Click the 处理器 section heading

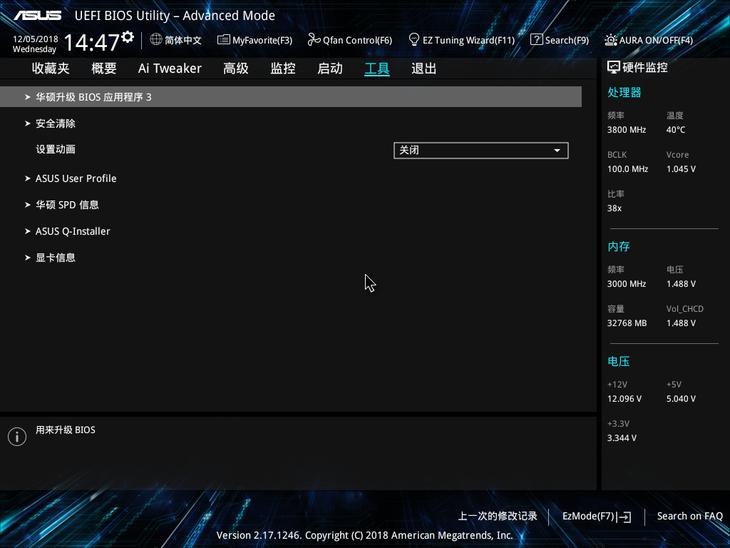(x=624, y=92)
